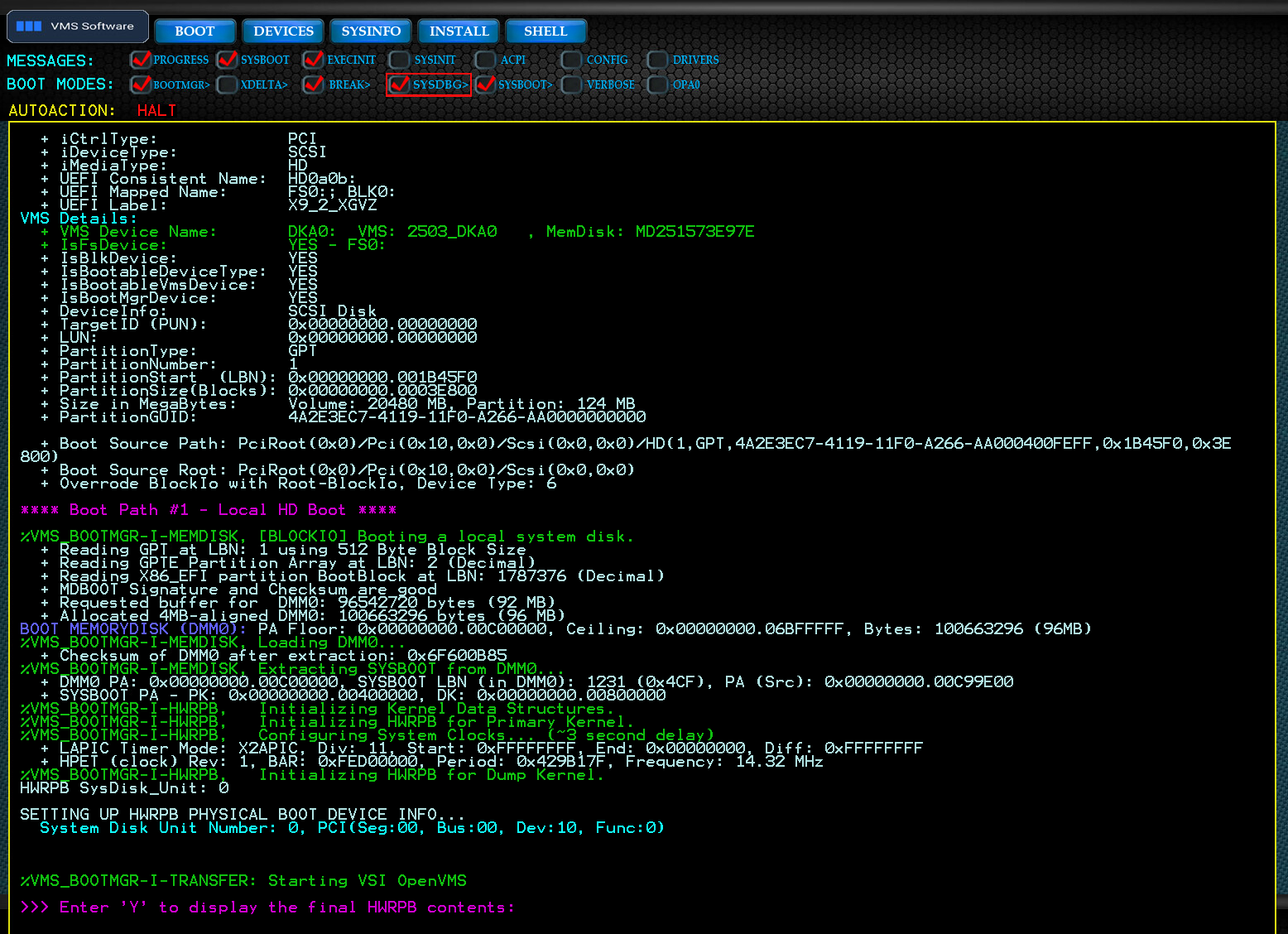Click the 'Enter Y to display the final HWRPB' prompt

tap(267, 908)
